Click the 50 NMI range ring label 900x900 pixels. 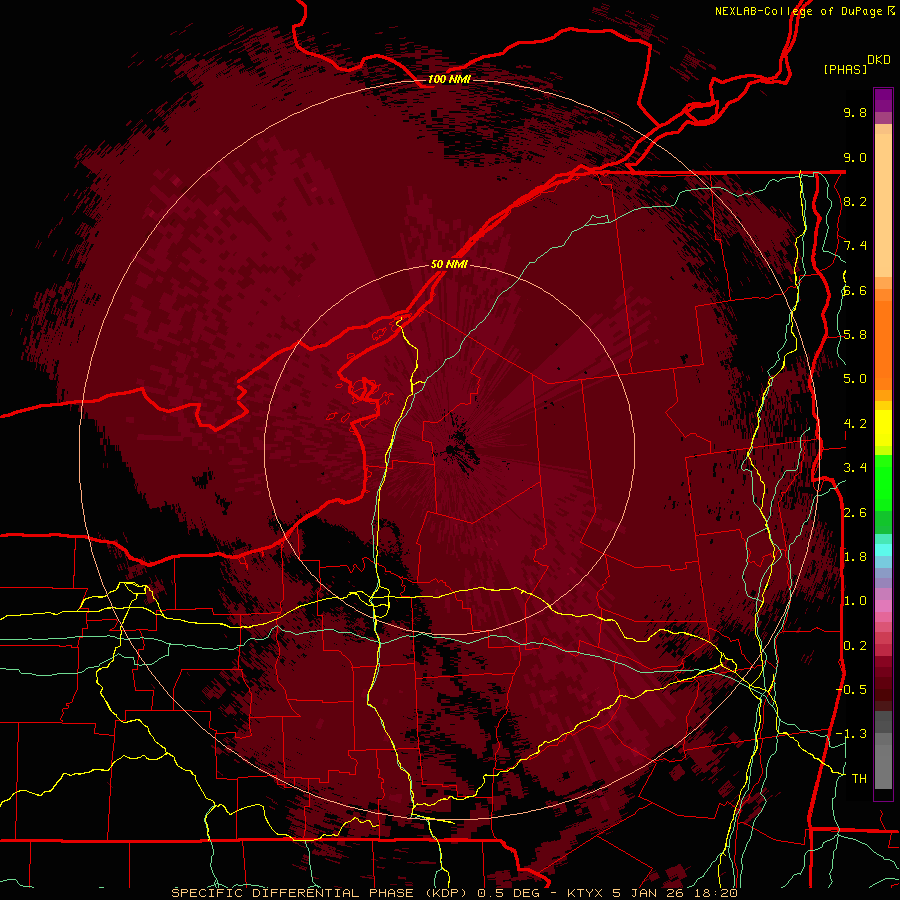[449, 264]
